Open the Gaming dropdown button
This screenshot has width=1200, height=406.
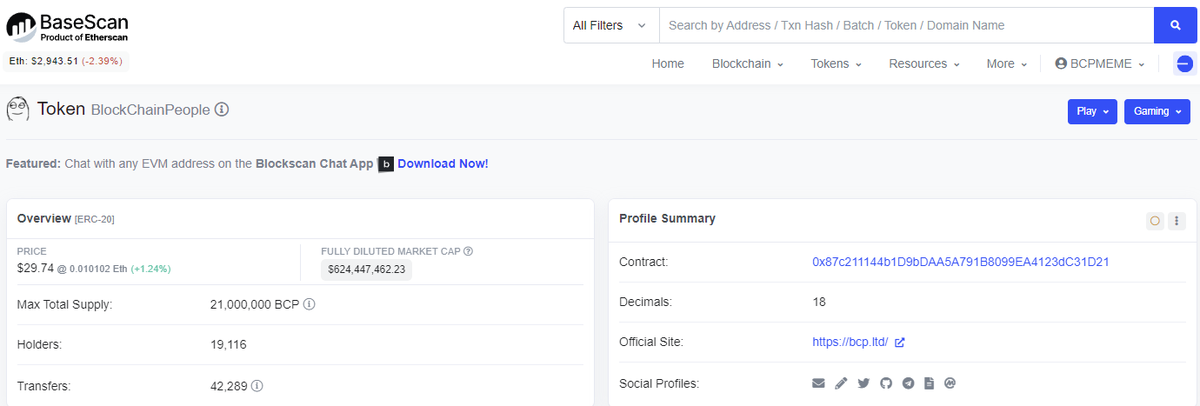tap(1157, 111)
